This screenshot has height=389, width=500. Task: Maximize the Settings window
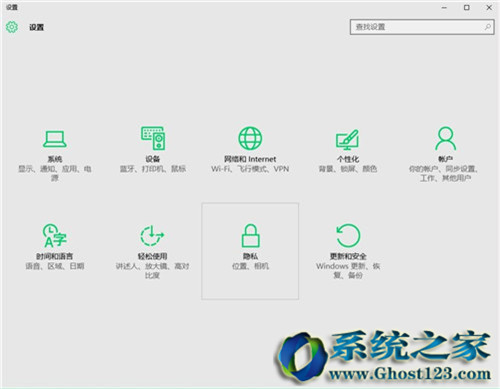coord(467,7)
